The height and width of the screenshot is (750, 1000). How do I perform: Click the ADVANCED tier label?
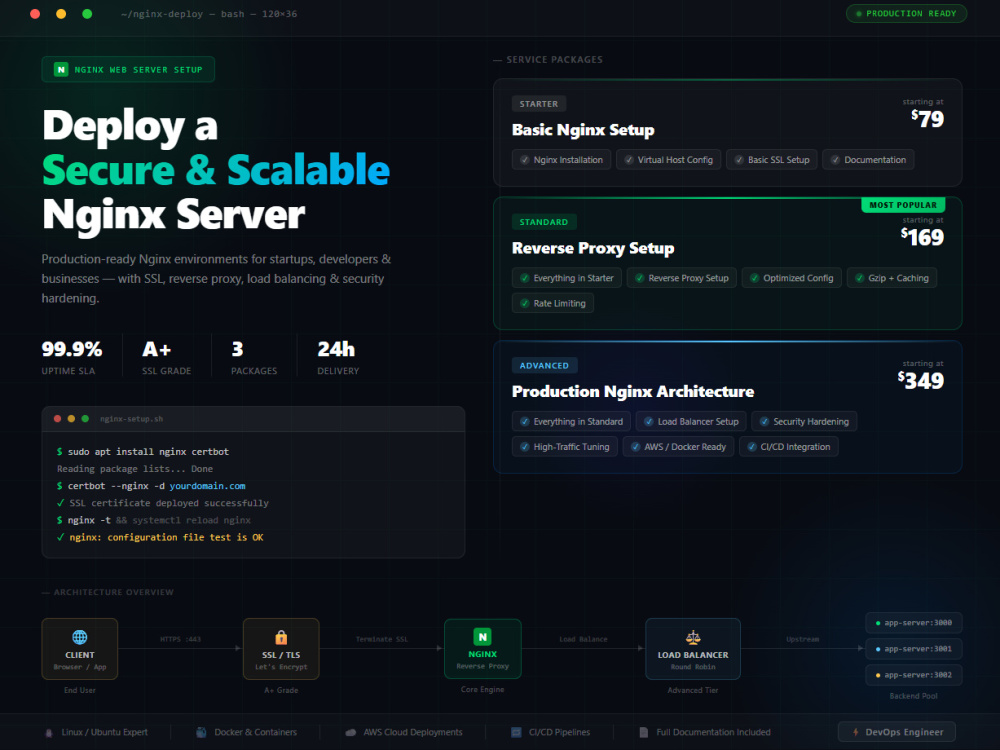[x=545, y=365]
